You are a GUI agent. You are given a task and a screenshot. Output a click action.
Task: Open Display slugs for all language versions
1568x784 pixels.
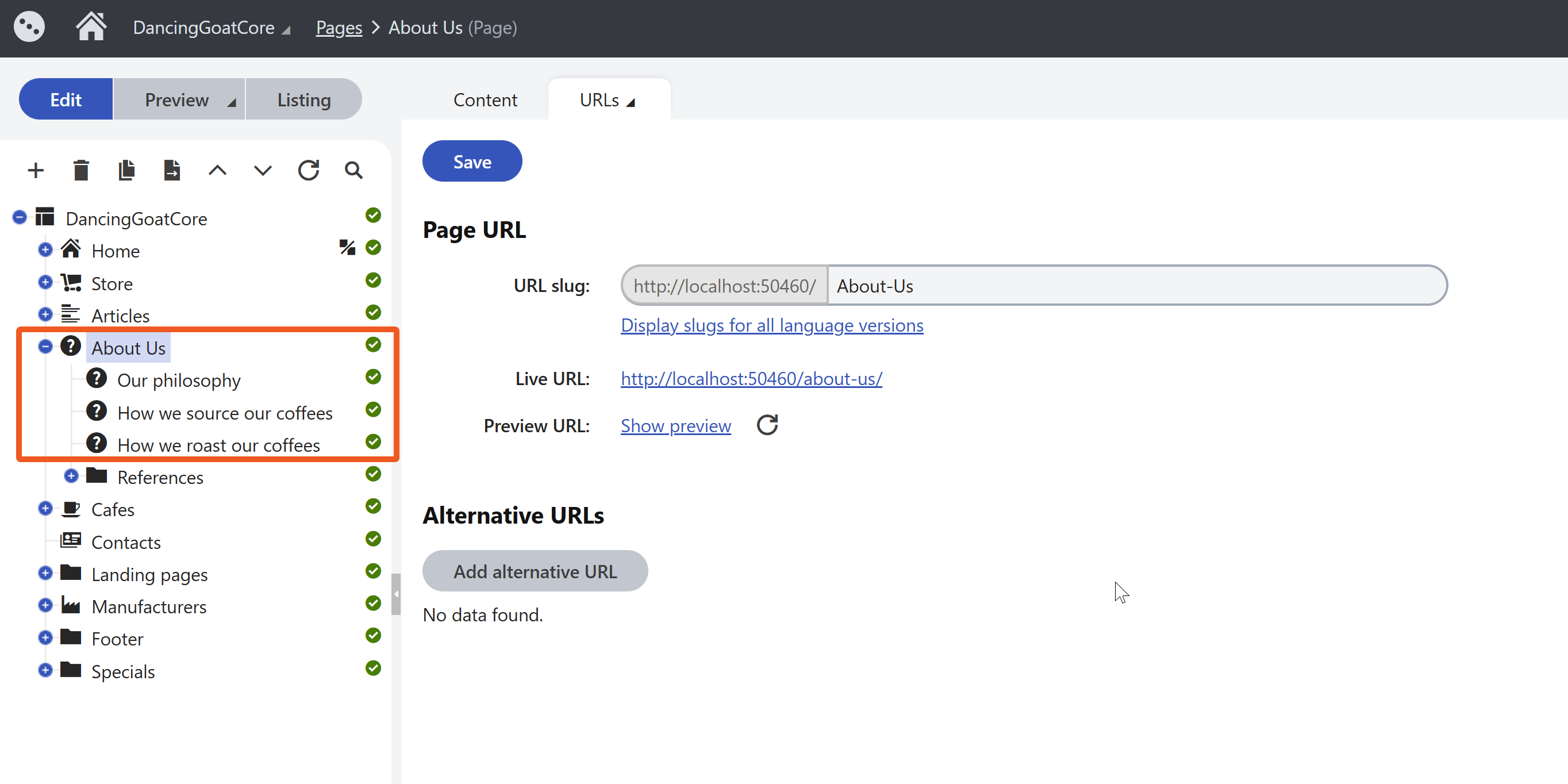click(x=772, y=326)
